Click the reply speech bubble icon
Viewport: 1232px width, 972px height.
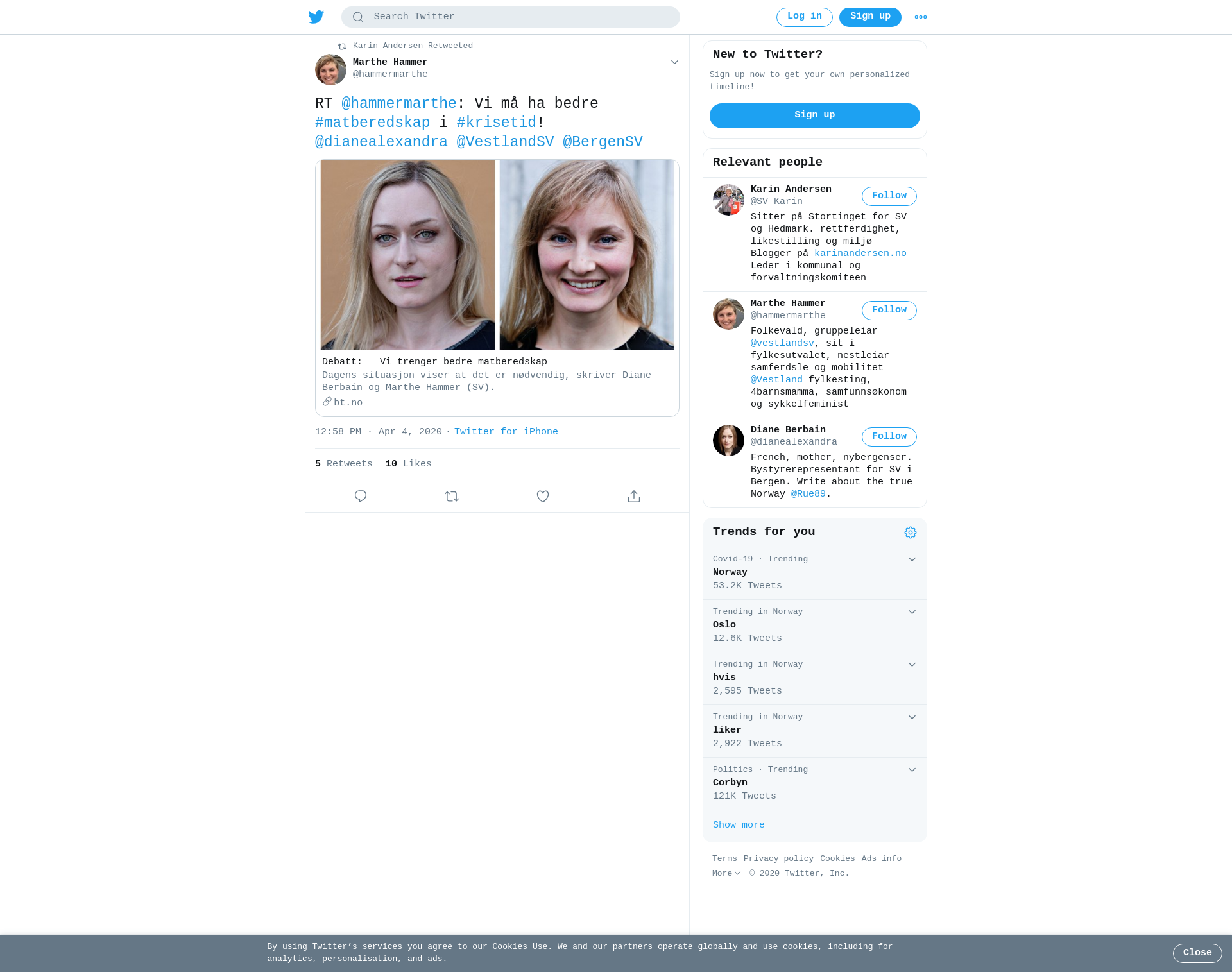(361, 497)
